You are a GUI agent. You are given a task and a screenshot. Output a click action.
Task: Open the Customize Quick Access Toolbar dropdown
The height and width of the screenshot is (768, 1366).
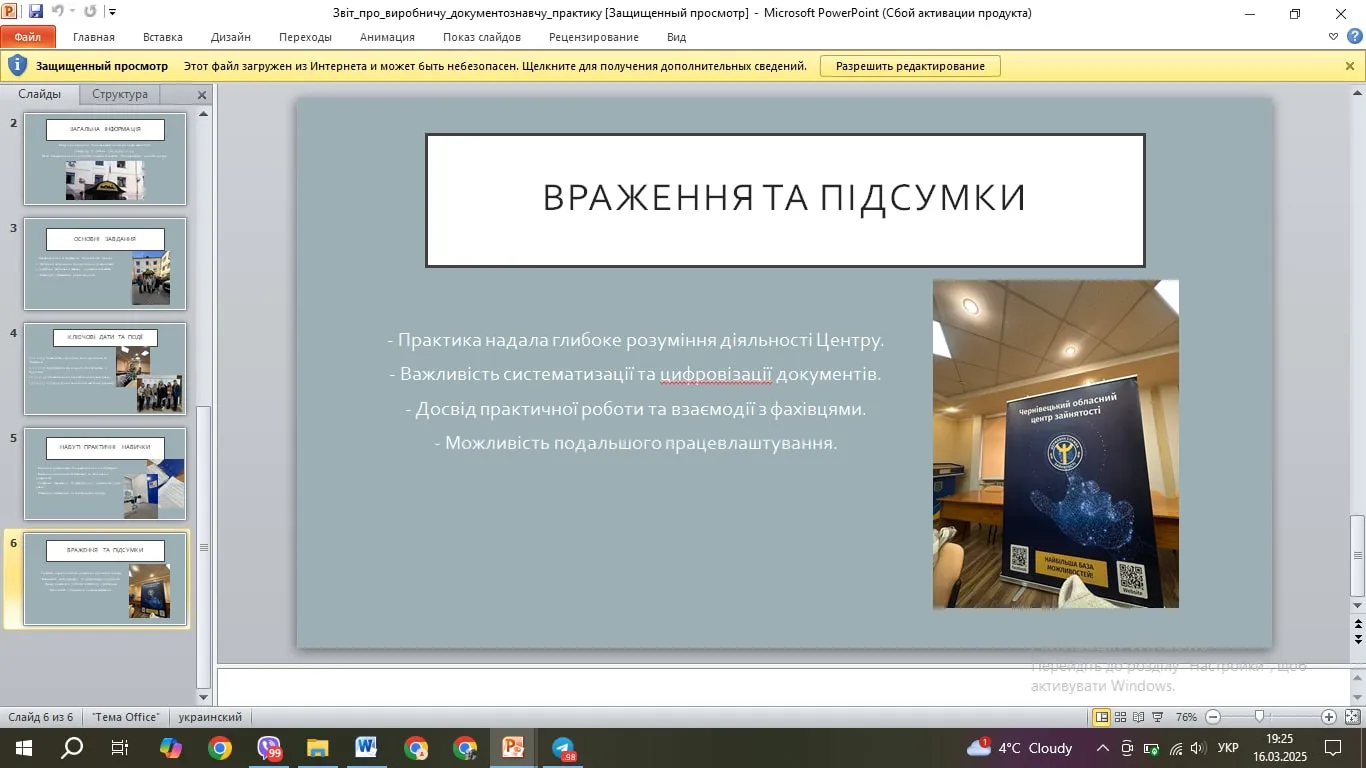(x=111, y=13)
